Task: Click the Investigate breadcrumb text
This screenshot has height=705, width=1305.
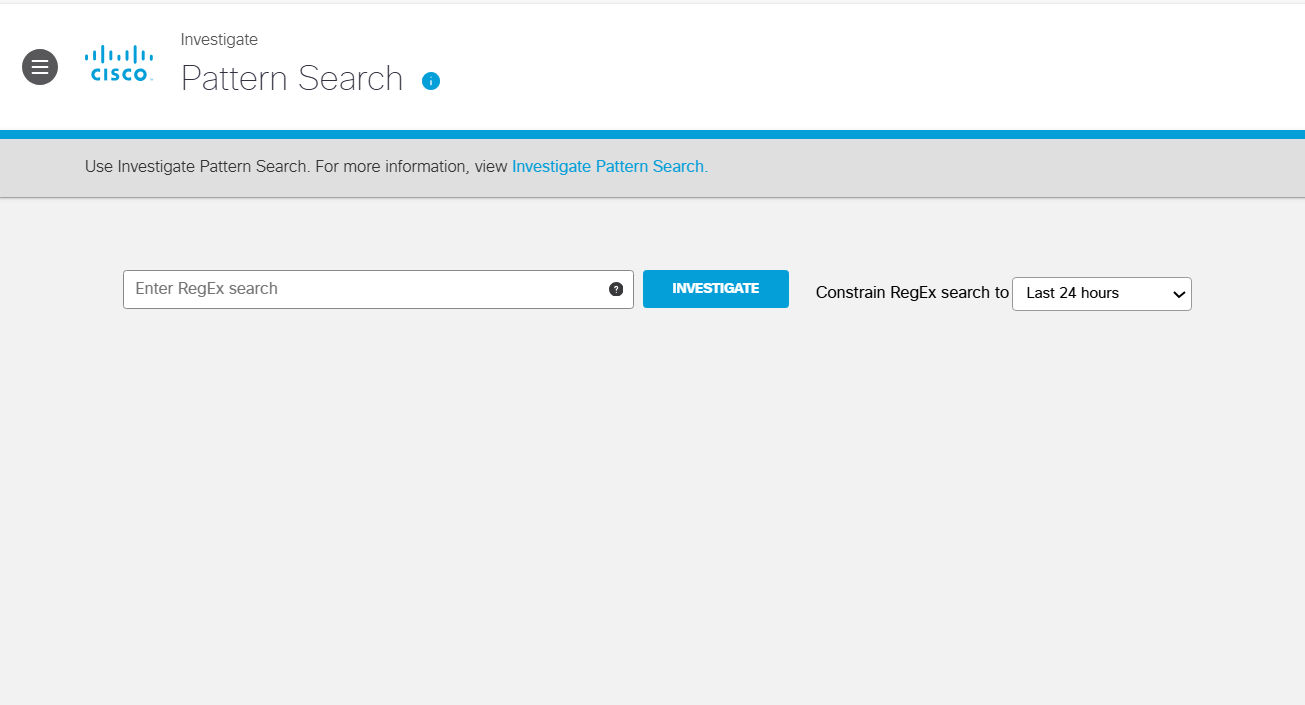Action: [219, 40]
